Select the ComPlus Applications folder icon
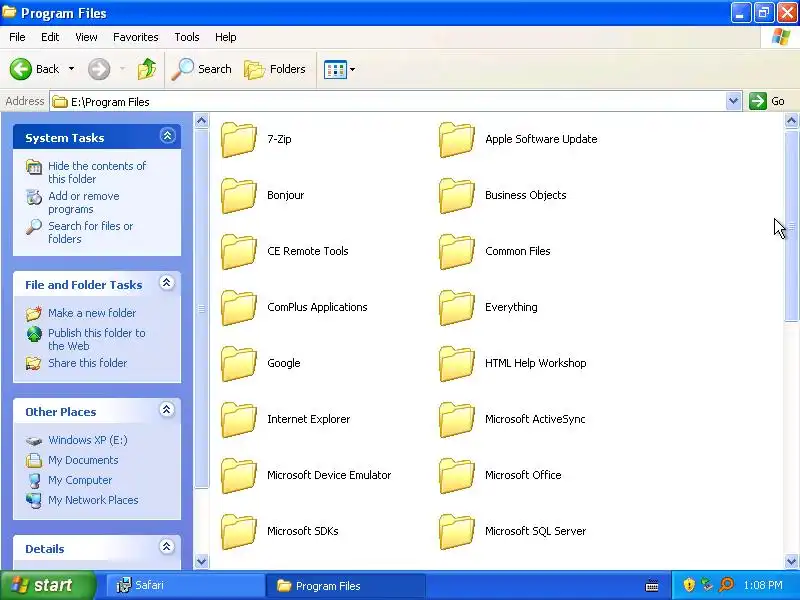 point(239,308)
